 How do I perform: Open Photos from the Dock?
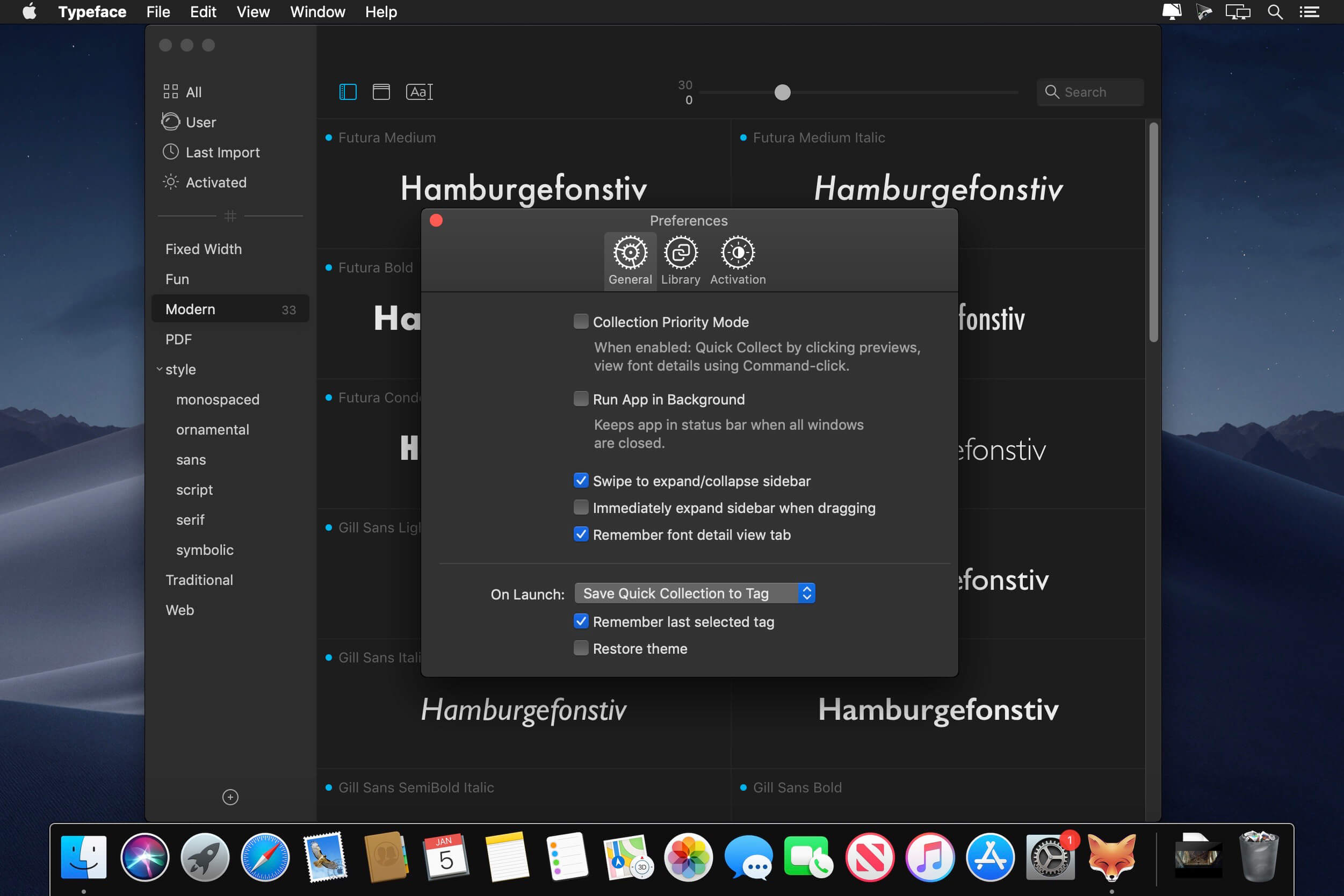pos(689,857)
